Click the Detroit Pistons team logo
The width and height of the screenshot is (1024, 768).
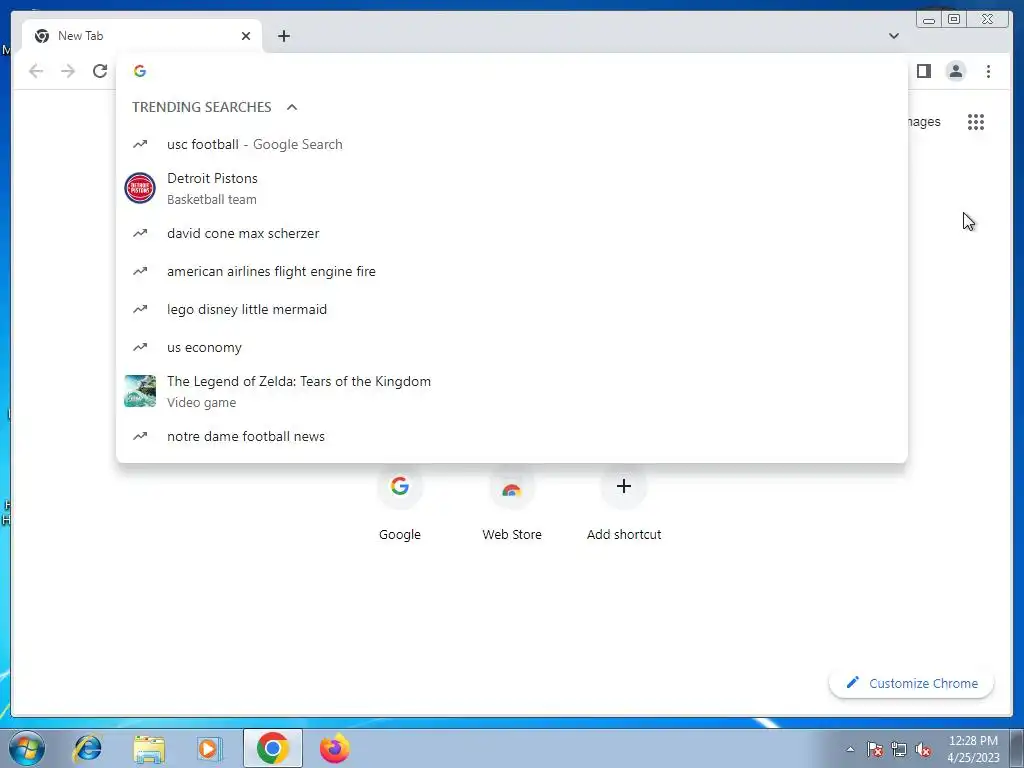point(140,188)
